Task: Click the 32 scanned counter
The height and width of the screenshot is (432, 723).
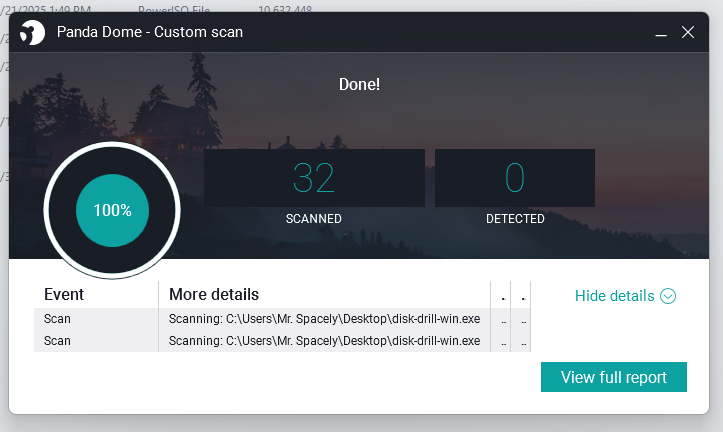Action: click(x=314, y=178)
